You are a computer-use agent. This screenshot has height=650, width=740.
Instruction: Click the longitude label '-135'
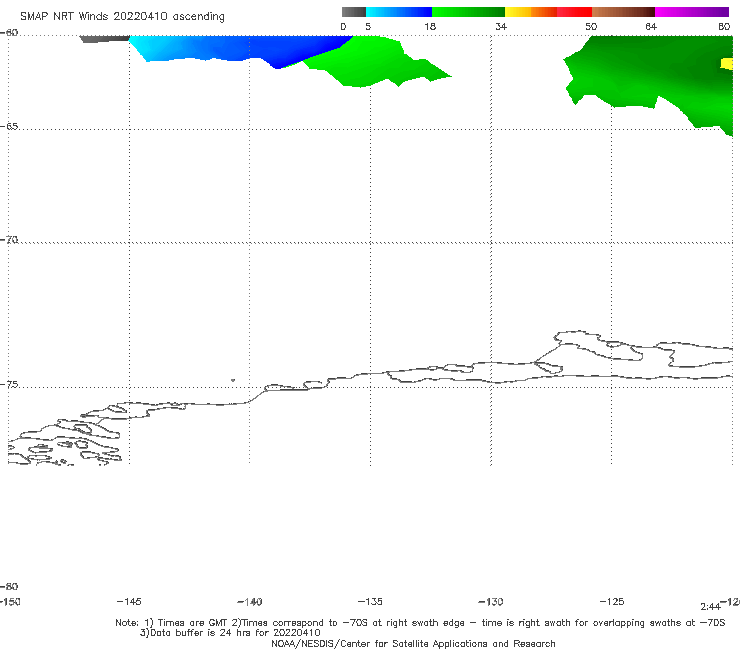(370, 601)
